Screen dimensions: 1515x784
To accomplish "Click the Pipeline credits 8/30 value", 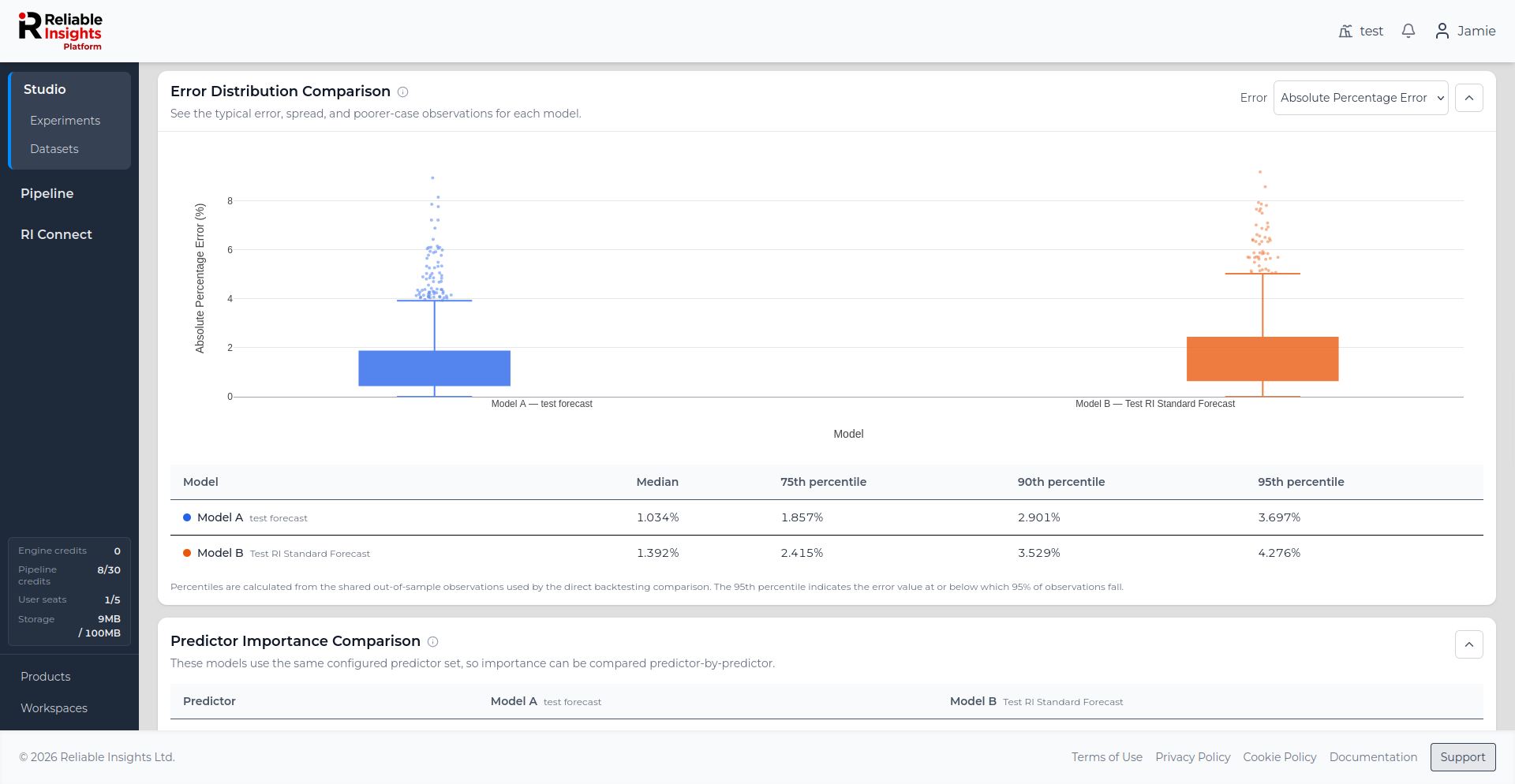I will [109, 569].
